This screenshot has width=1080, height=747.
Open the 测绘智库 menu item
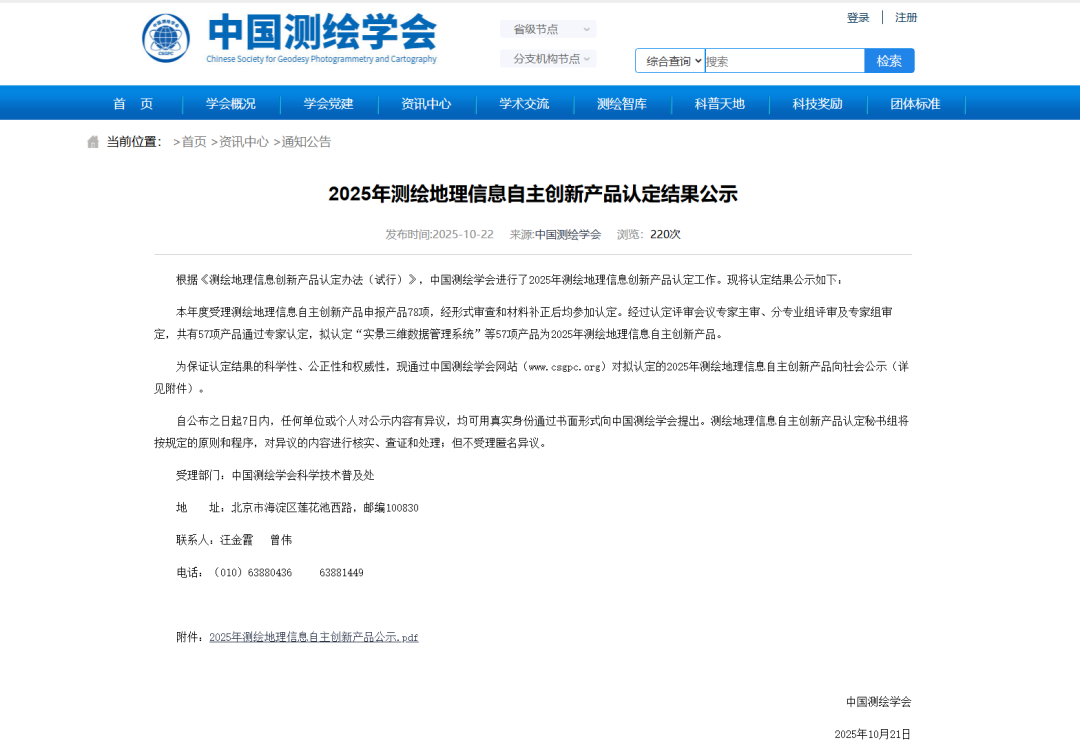pos(622,104)
